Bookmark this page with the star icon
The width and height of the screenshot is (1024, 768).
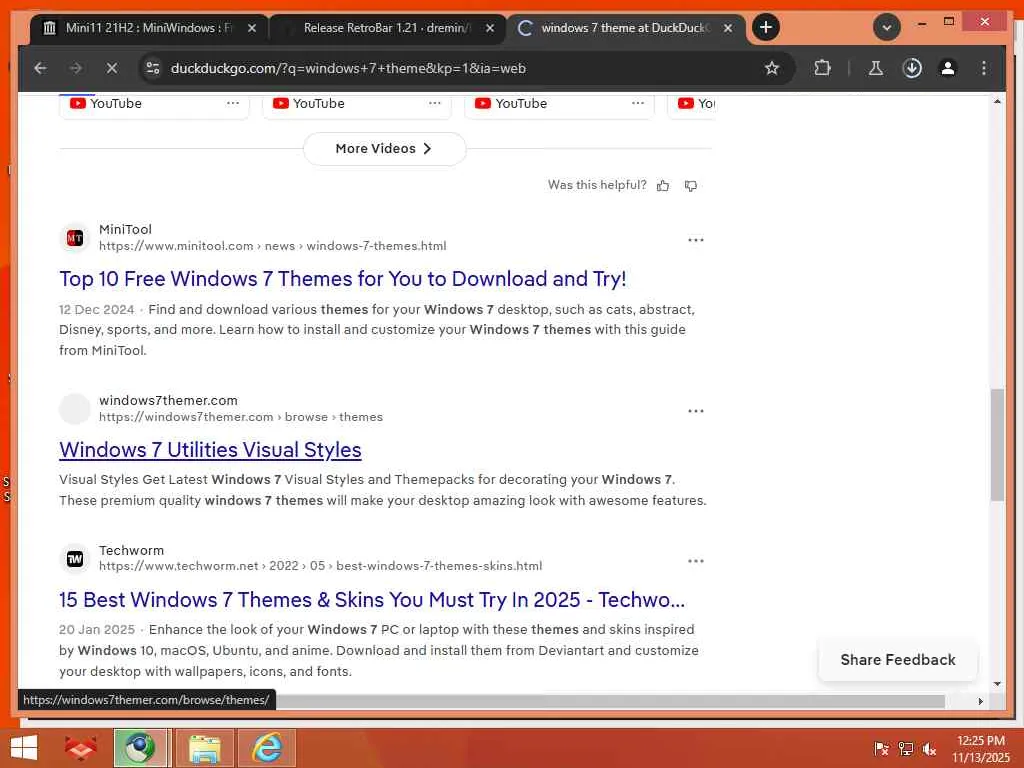pos(772,68)
